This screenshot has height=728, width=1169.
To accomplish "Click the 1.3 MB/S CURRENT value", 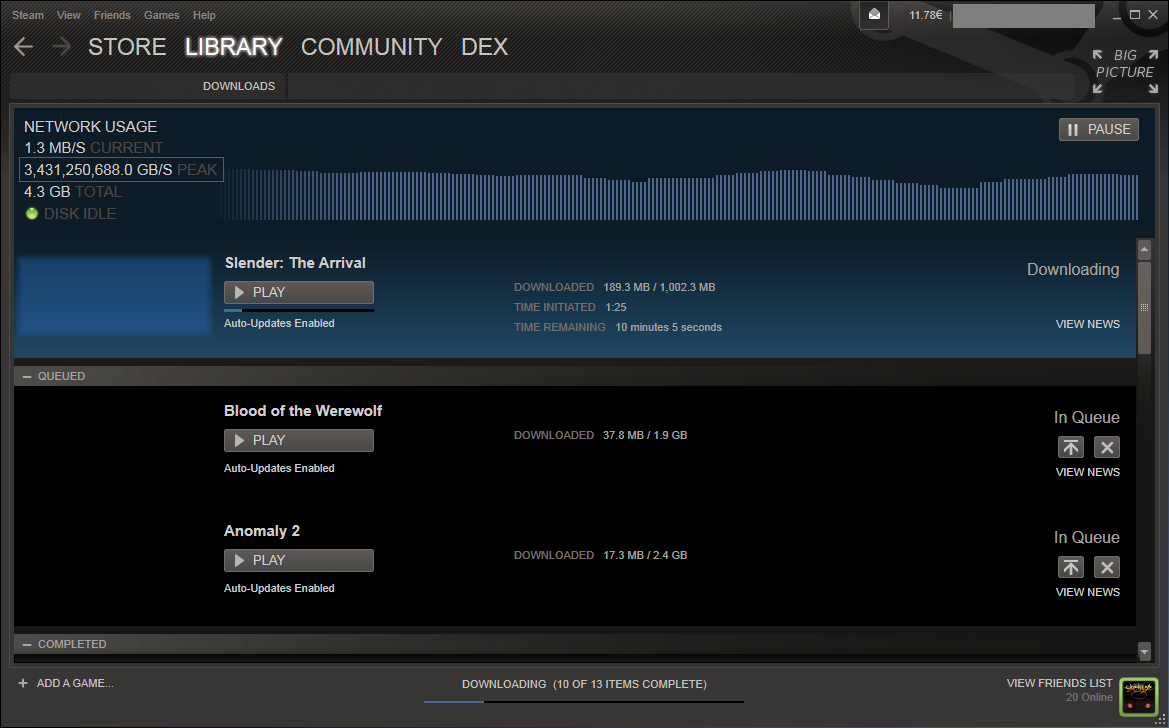I will coord(93,148).
